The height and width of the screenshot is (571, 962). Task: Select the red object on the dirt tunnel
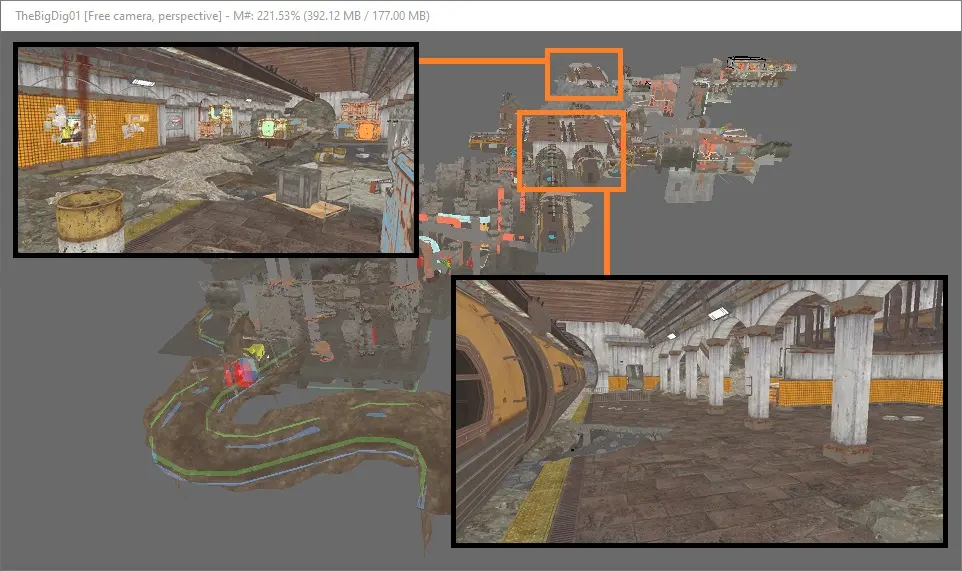point(239,373)
